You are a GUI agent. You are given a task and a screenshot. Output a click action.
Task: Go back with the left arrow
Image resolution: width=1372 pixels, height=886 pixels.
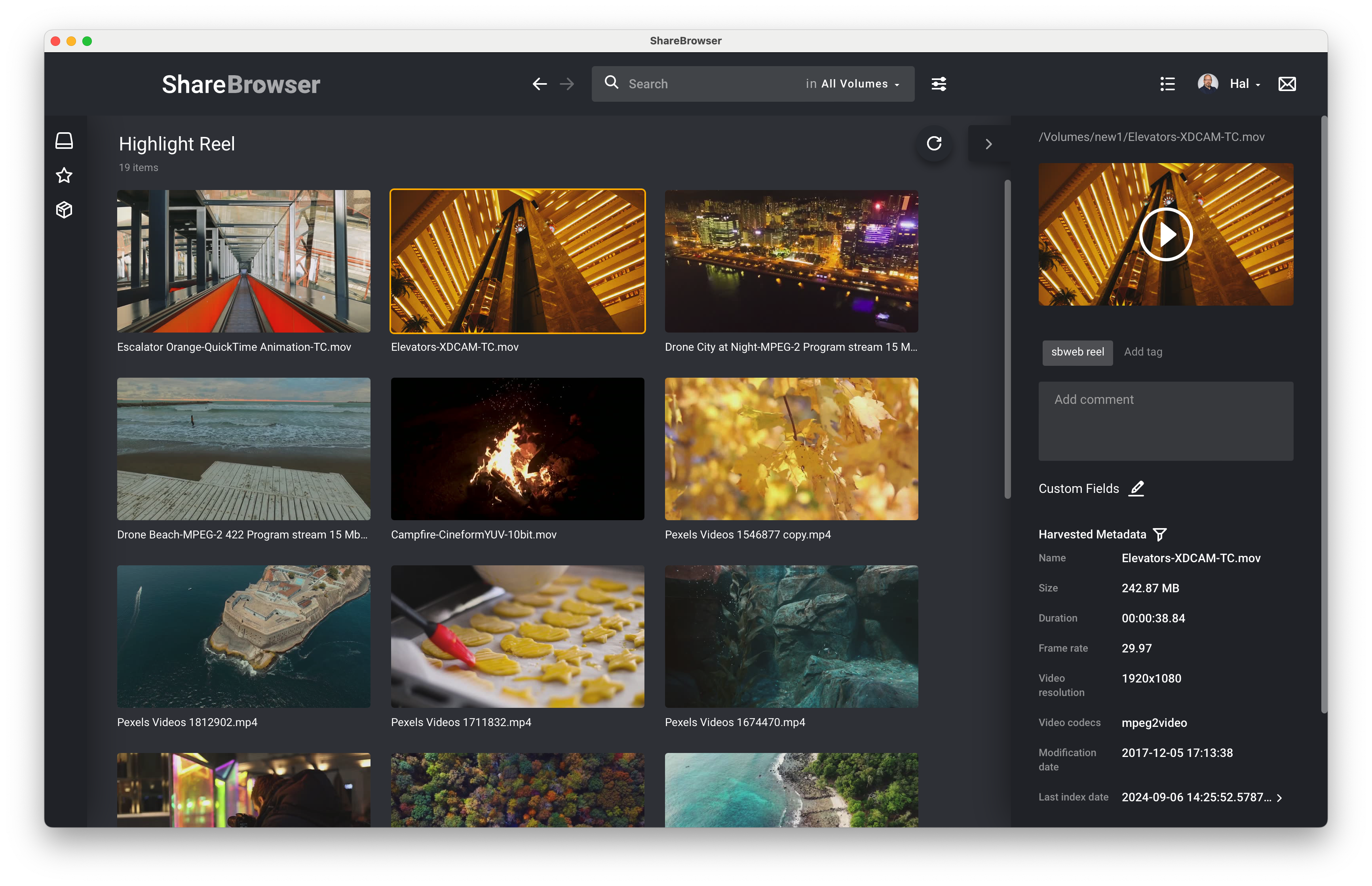click(x=539, y=84)
